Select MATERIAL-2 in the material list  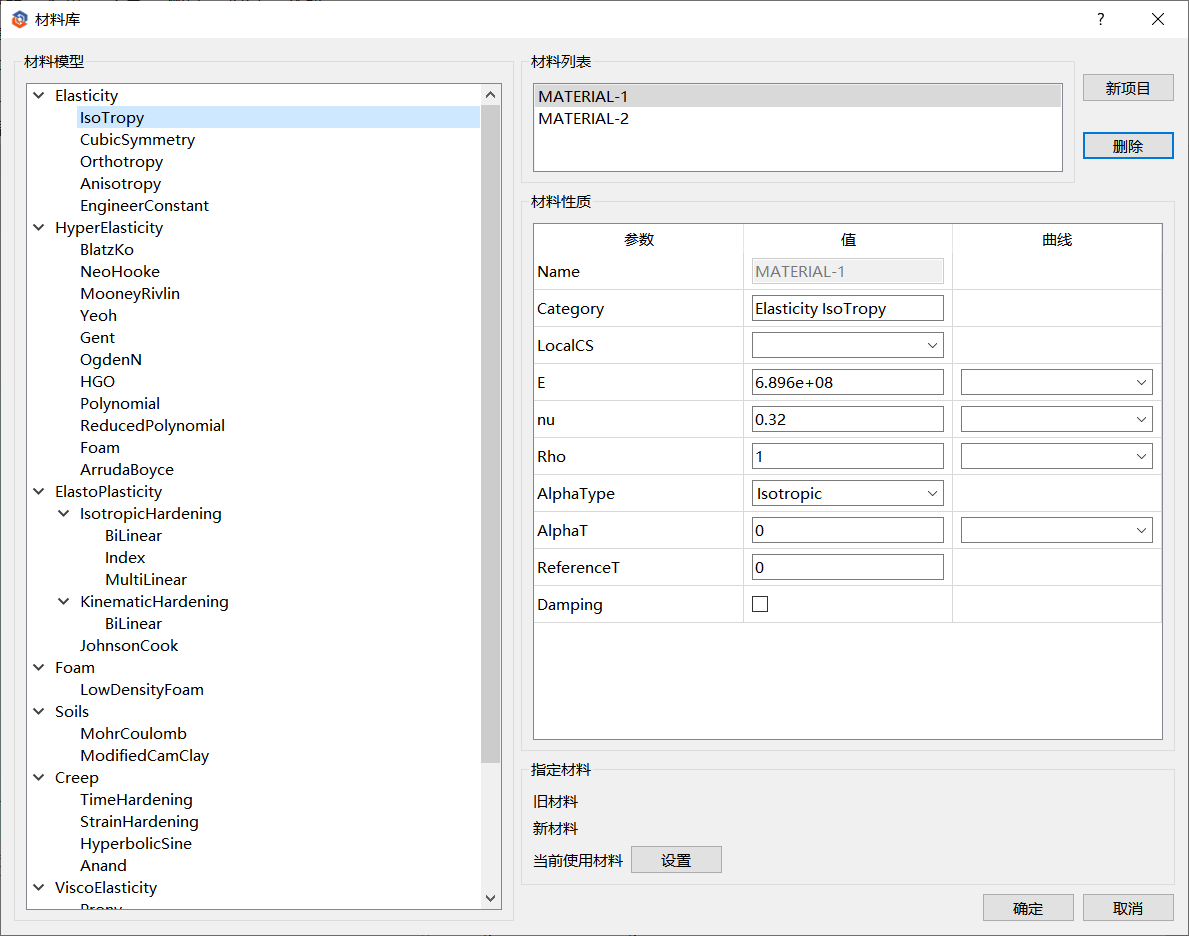pyautogui.click(x=797, y=118)
